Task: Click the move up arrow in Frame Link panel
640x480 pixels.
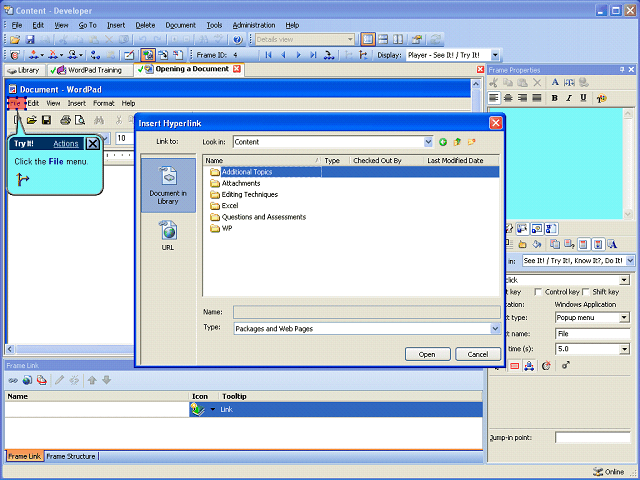Action: coord(92,380)
